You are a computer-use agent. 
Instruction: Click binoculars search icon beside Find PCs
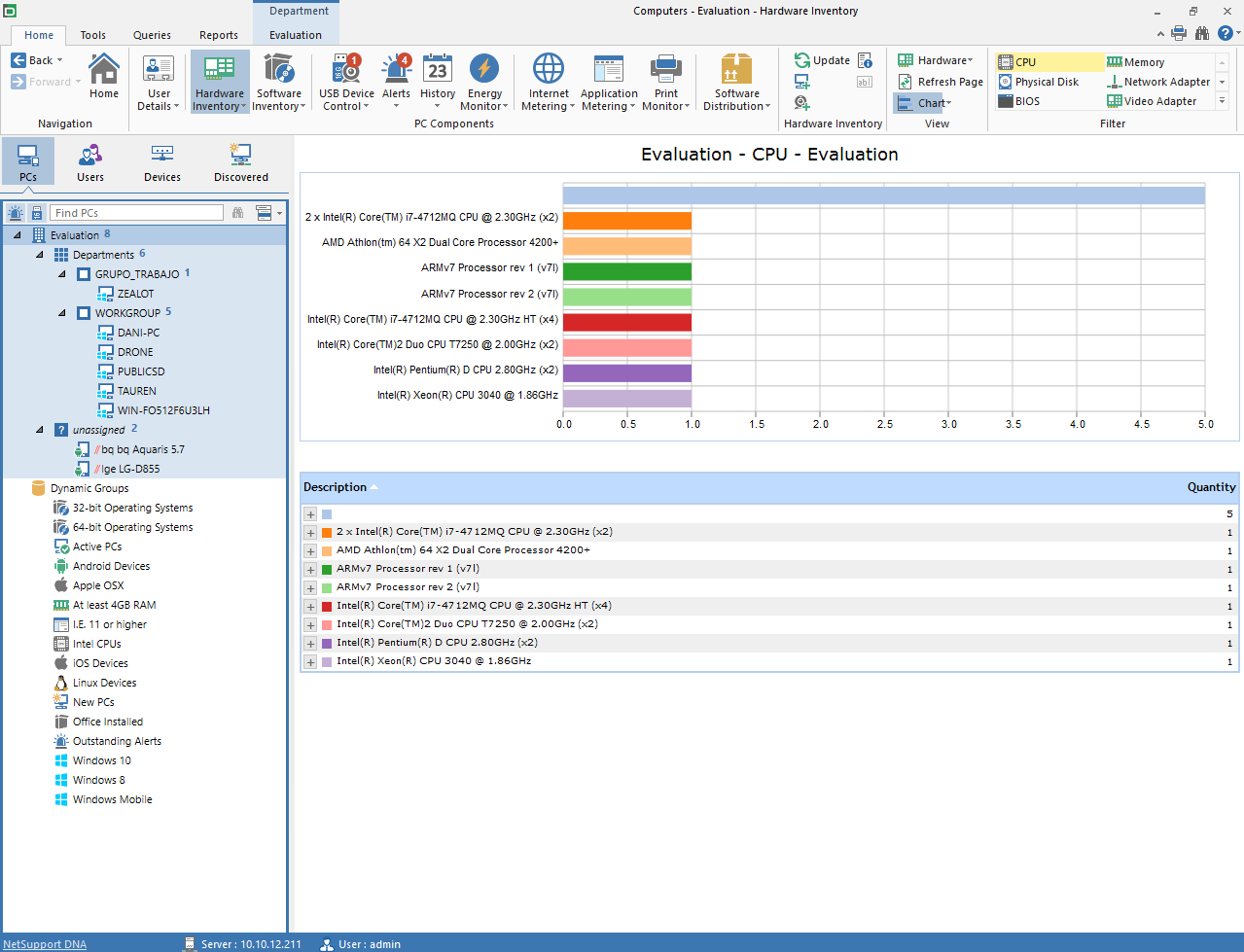coord(237,213)
